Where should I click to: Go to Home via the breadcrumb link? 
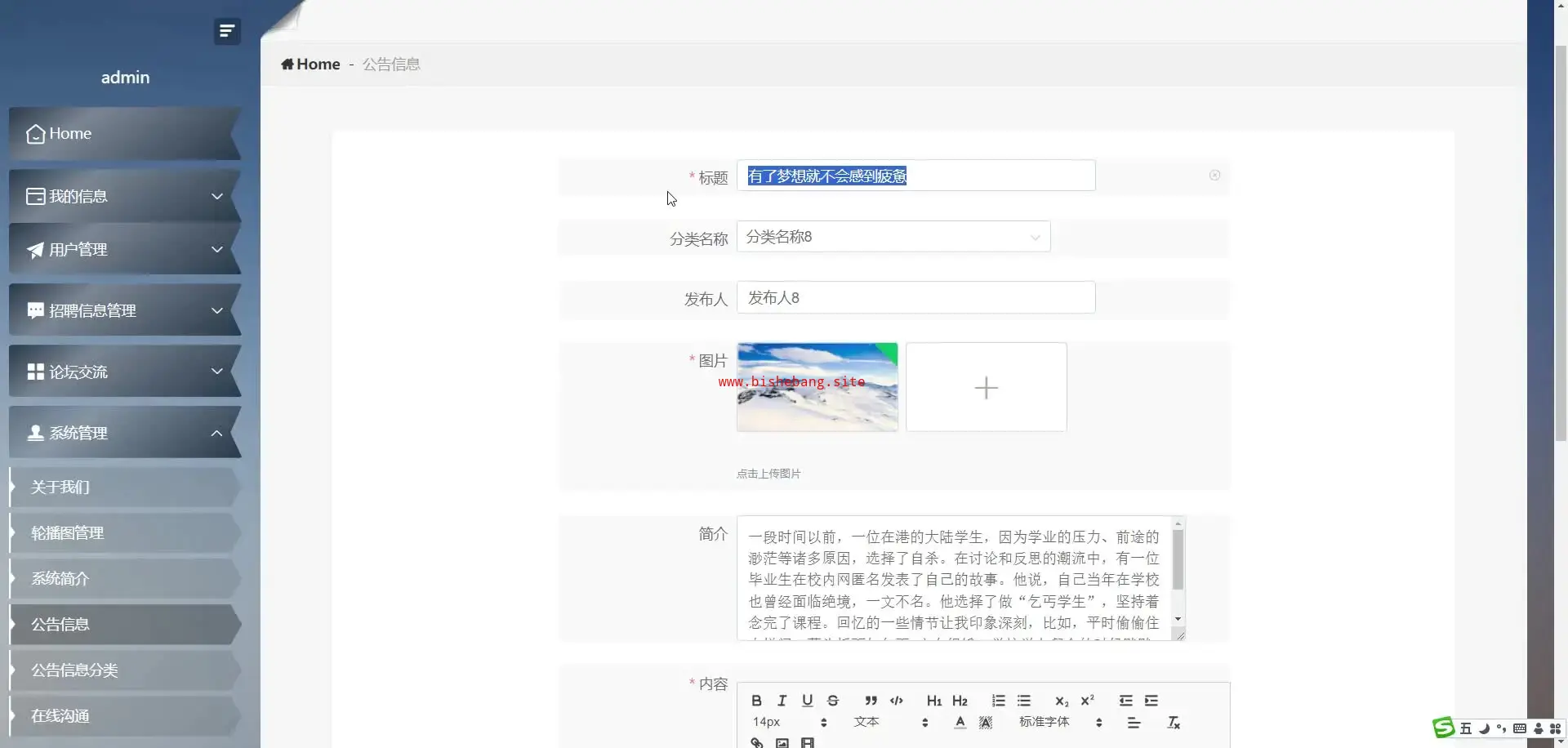point(311,65)
